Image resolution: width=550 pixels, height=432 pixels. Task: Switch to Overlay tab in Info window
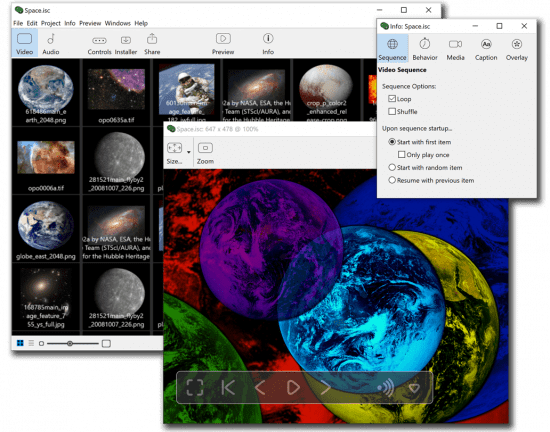click(517, 49)
